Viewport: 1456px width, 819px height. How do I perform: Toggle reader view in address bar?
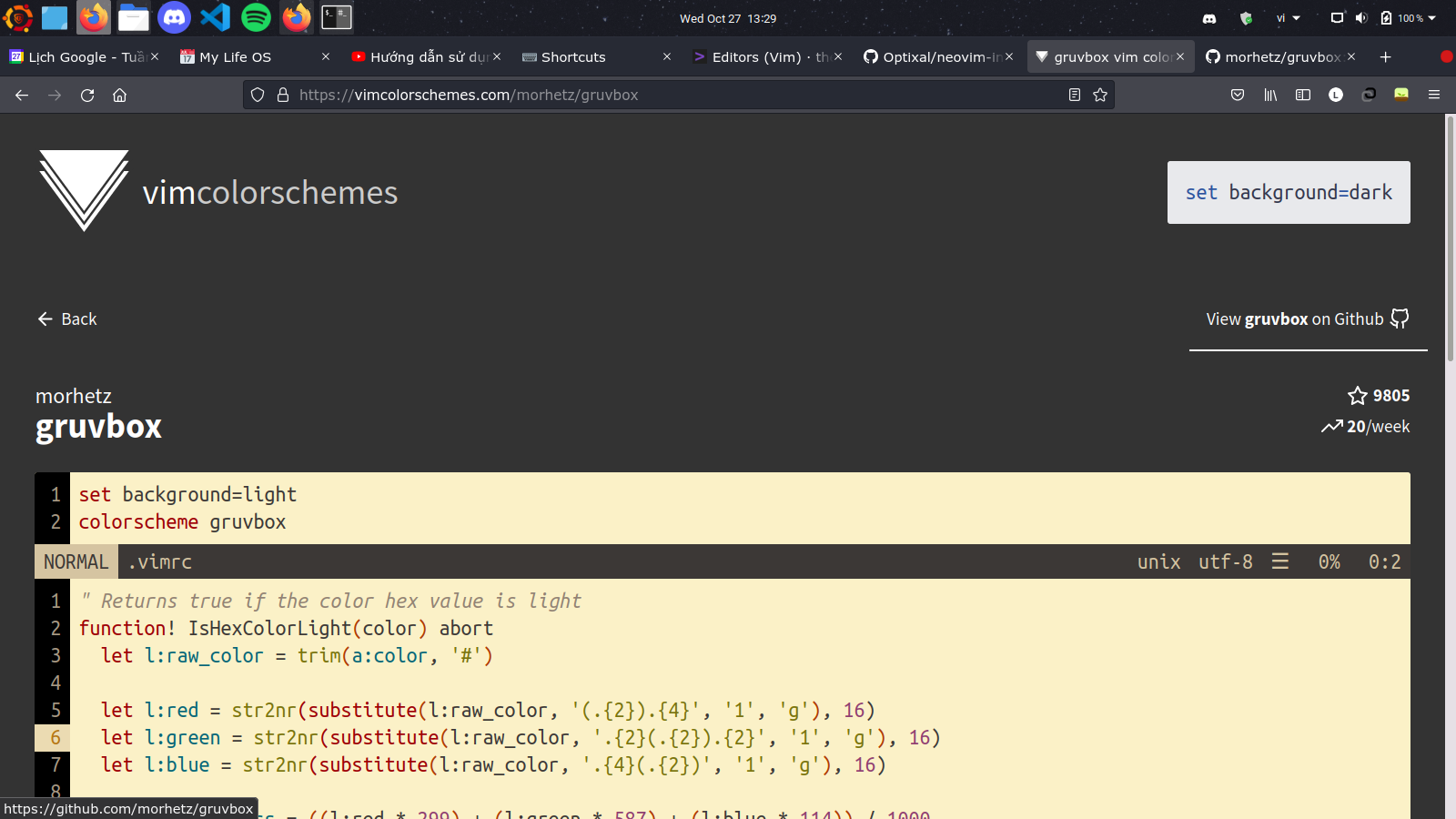point(1075,95)
